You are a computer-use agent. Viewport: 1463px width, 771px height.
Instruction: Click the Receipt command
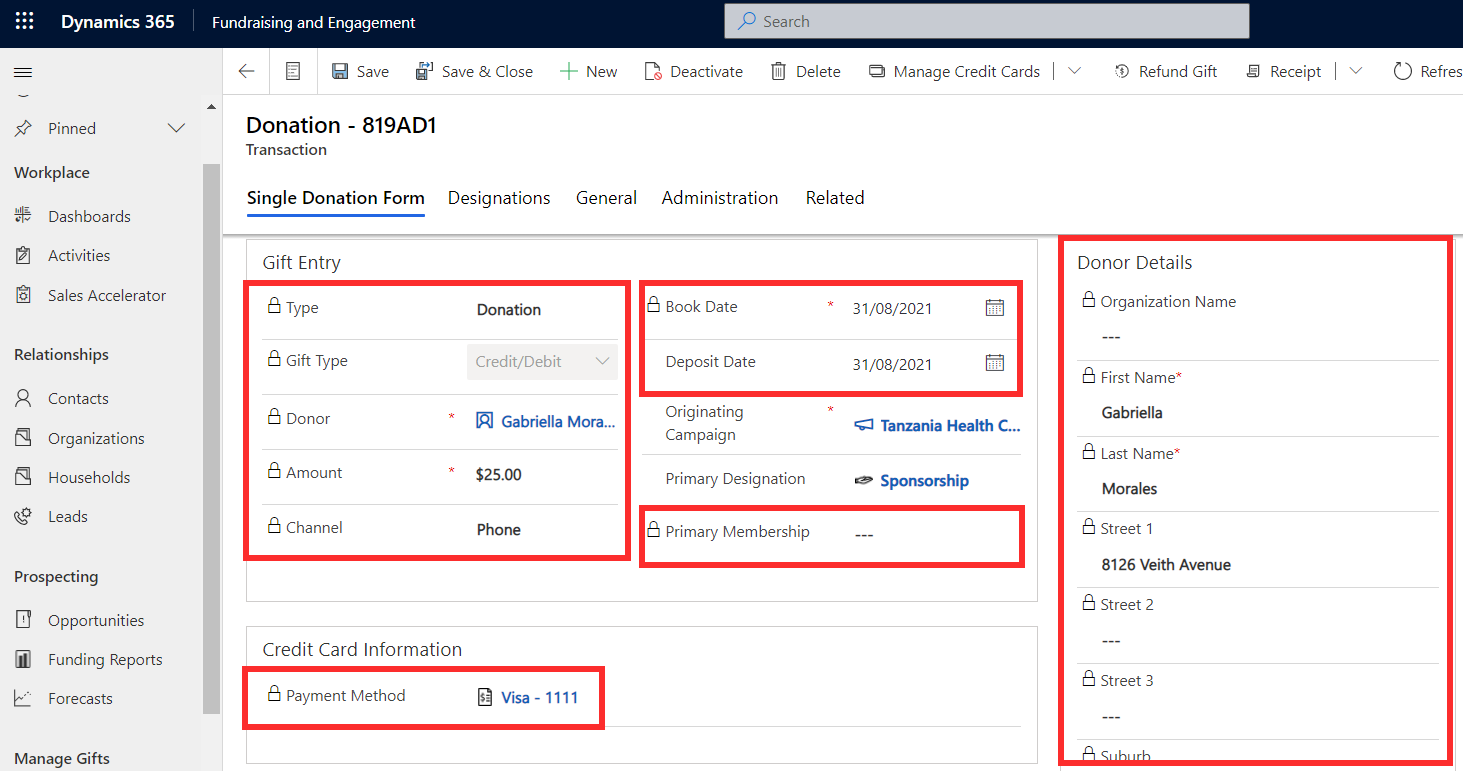pyautogui.click(x=1284, y=72)
